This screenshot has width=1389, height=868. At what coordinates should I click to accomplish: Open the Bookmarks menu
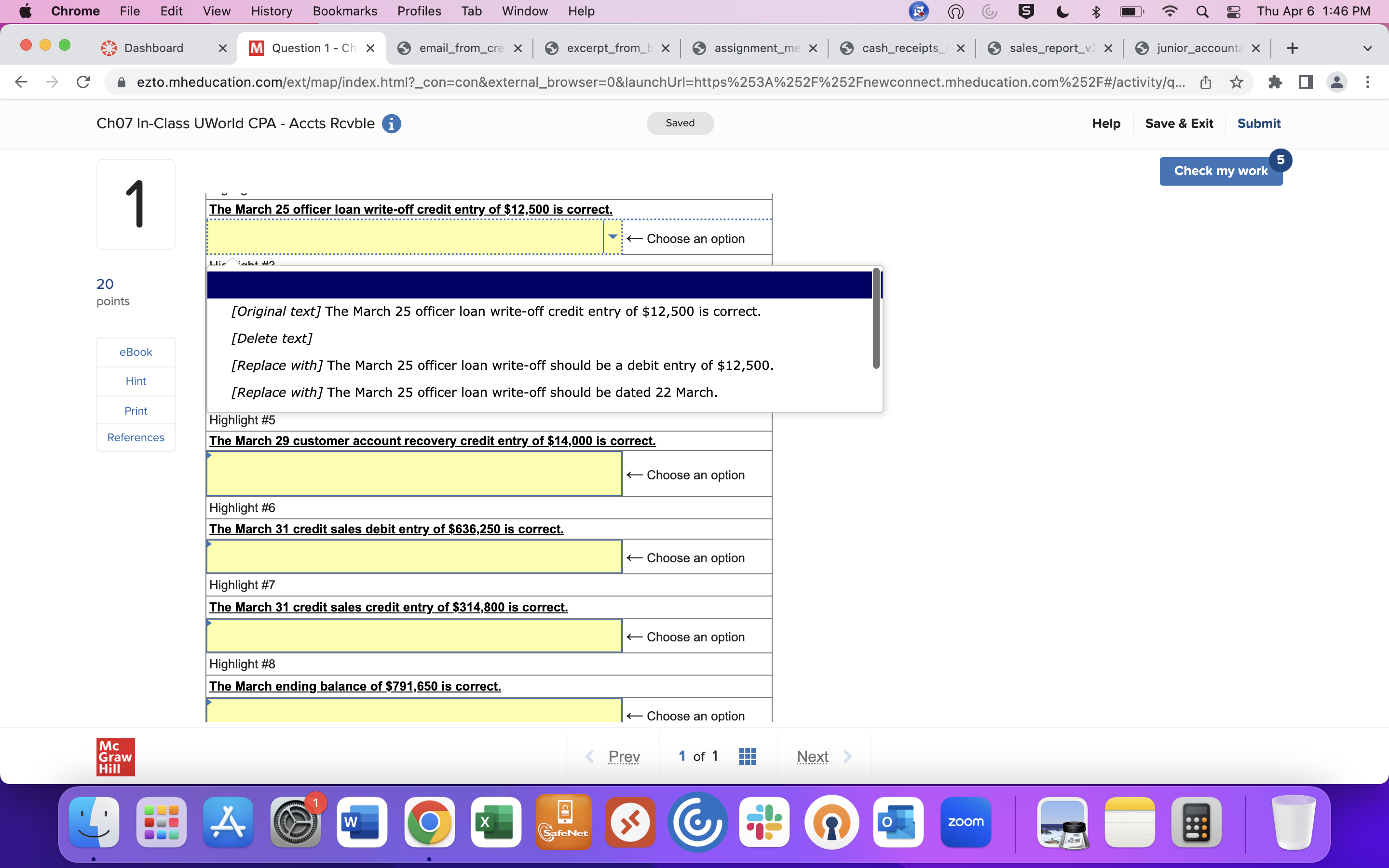click(x=344, y=11)
